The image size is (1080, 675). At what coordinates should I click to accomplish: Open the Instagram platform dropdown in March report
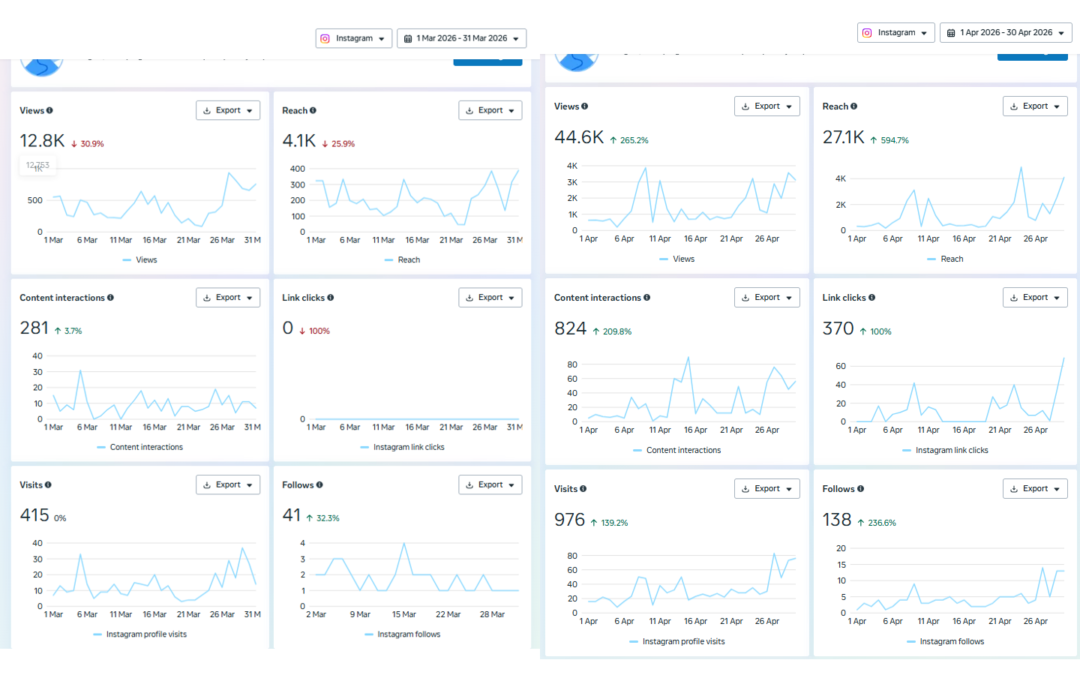(353, 39)
